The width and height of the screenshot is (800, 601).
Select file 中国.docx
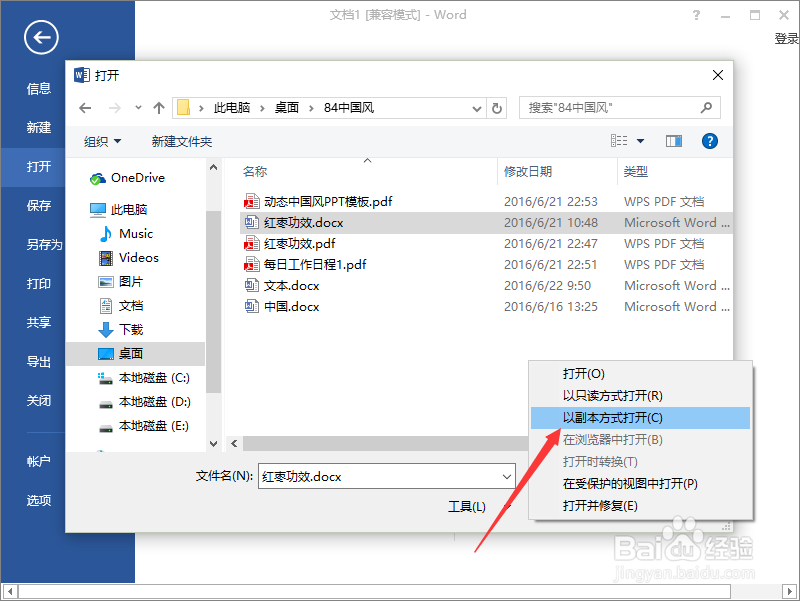[282, 307]
